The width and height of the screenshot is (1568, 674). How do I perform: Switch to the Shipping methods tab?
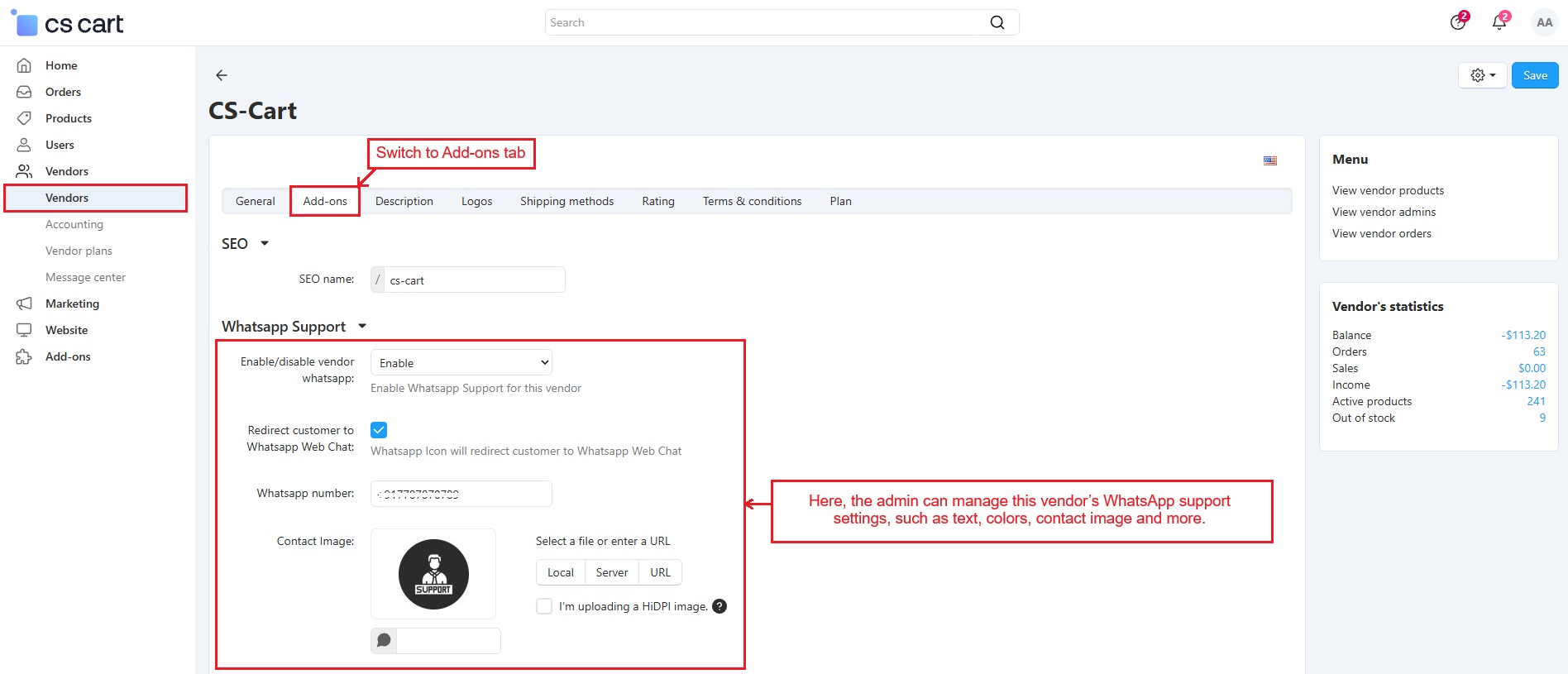pyautogui.click(x=566, y=201)
